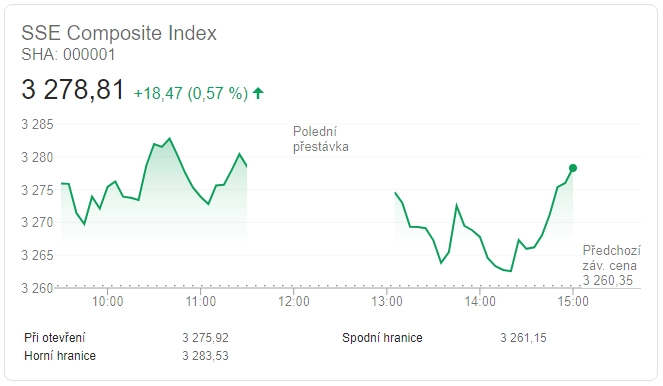The width and height of the screenshot is (663, 386).
Task: Click the Horní hranice value 3 283,53
Action: (x=205, y=356)
